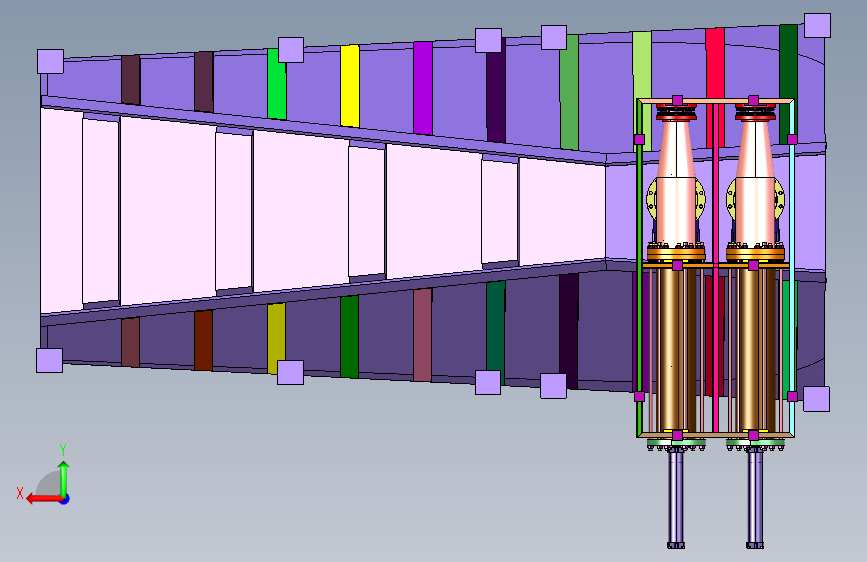867x562 pixels.
Task: Pick the olive yellow stiffener on lower panel
Action: coord(276,337)
